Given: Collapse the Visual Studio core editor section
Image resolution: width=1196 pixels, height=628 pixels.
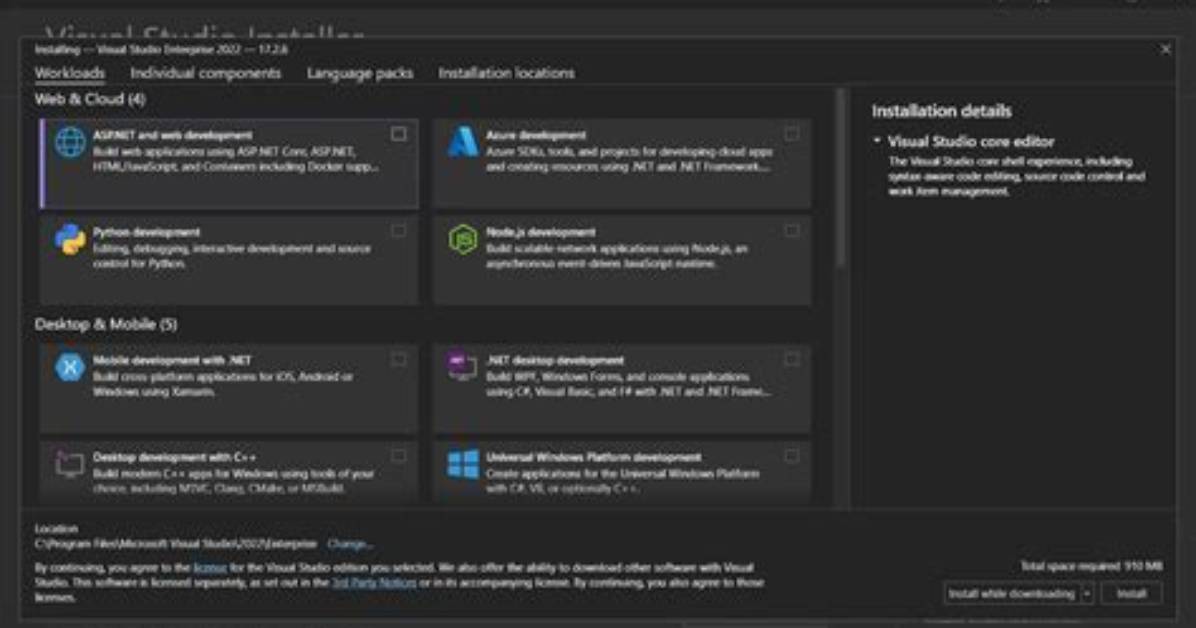Looking at the screenshot, I should pos(877,141).
